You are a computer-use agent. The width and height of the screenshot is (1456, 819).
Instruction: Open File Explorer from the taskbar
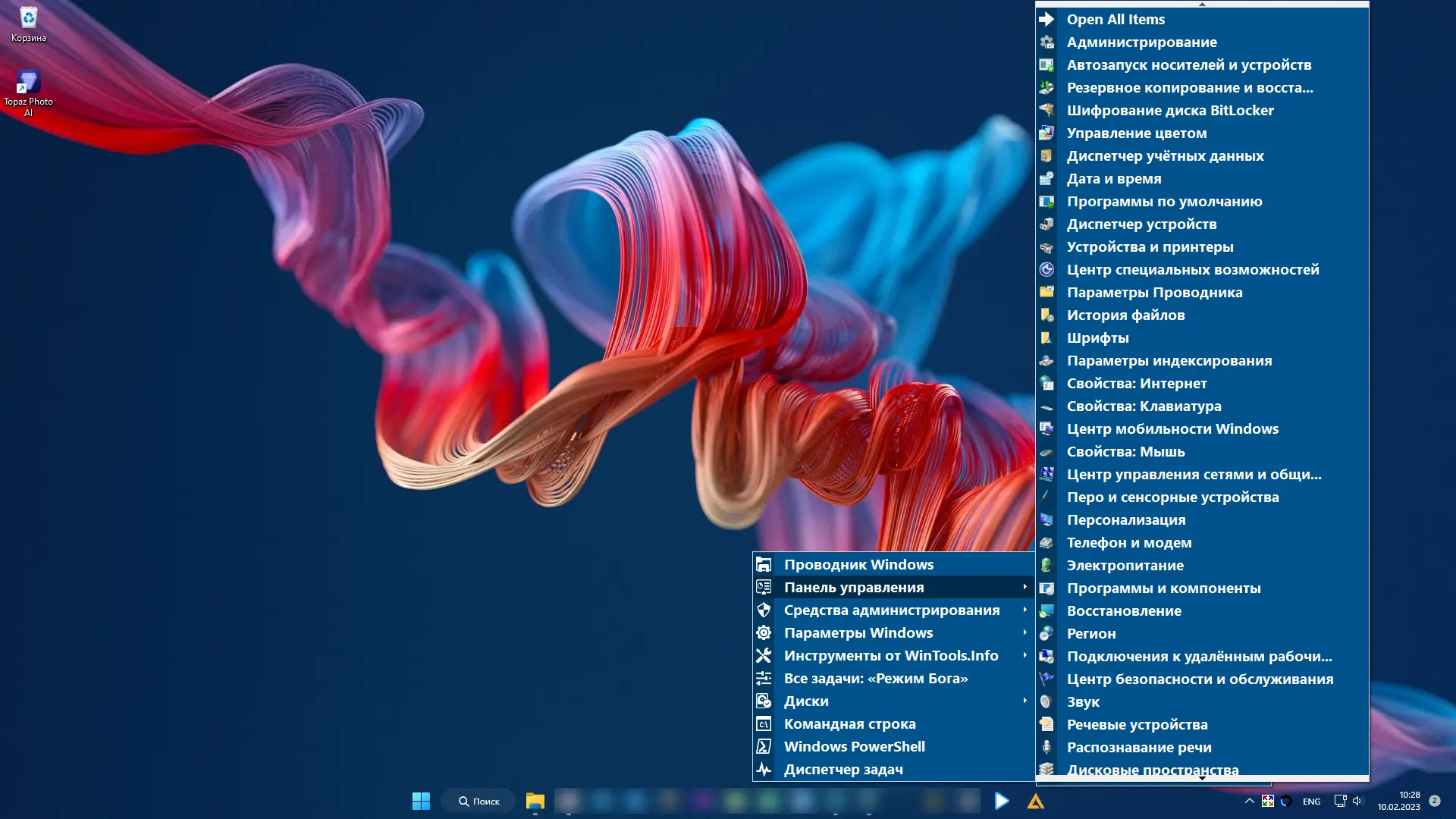tap(535, 801)
